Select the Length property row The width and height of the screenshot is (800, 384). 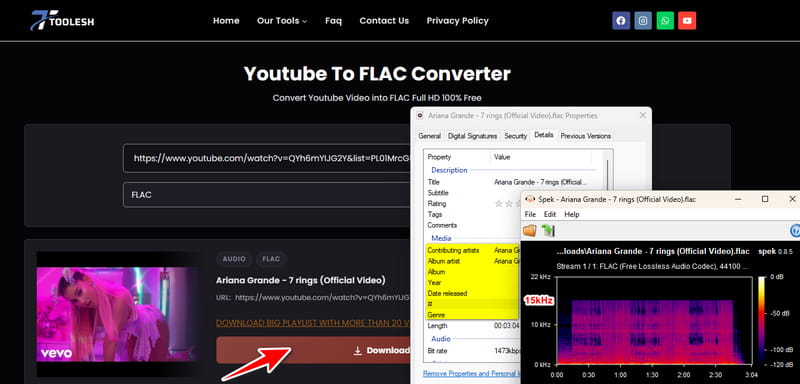pyautogui.click(x=472, y=325)
